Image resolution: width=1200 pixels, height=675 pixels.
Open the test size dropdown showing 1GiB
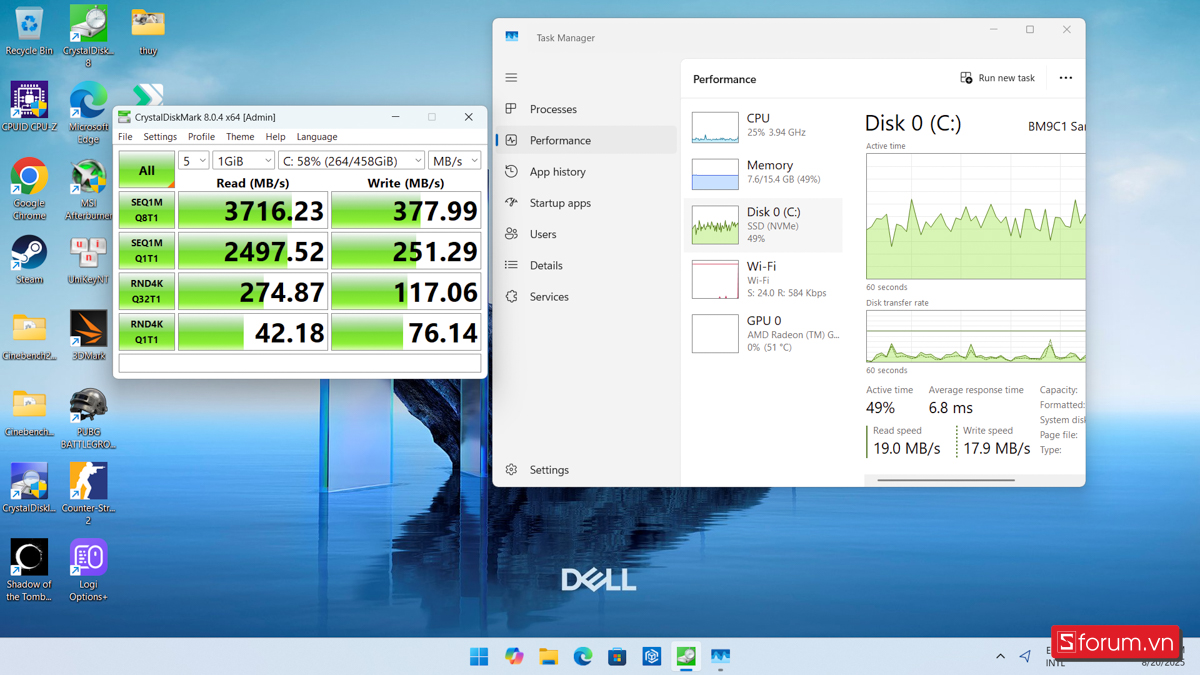tap(243, 160)
